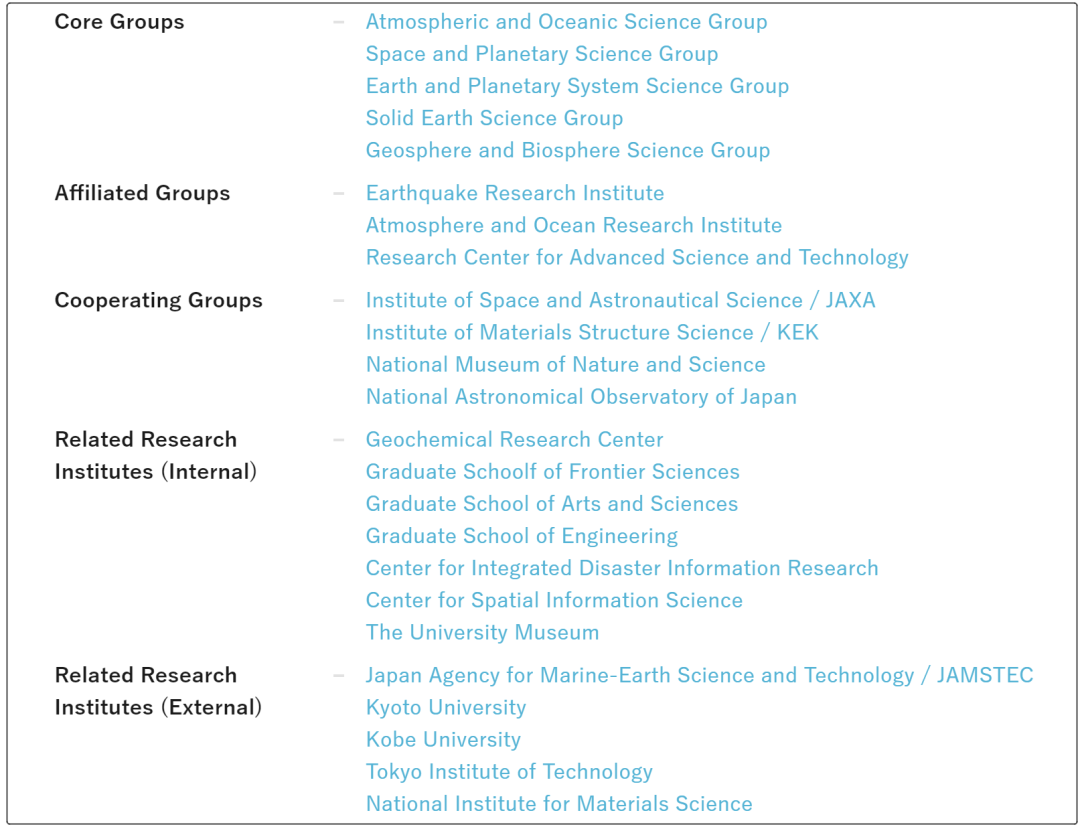Visit Center for Integrated Disaster Information Research

pos(622,567)
